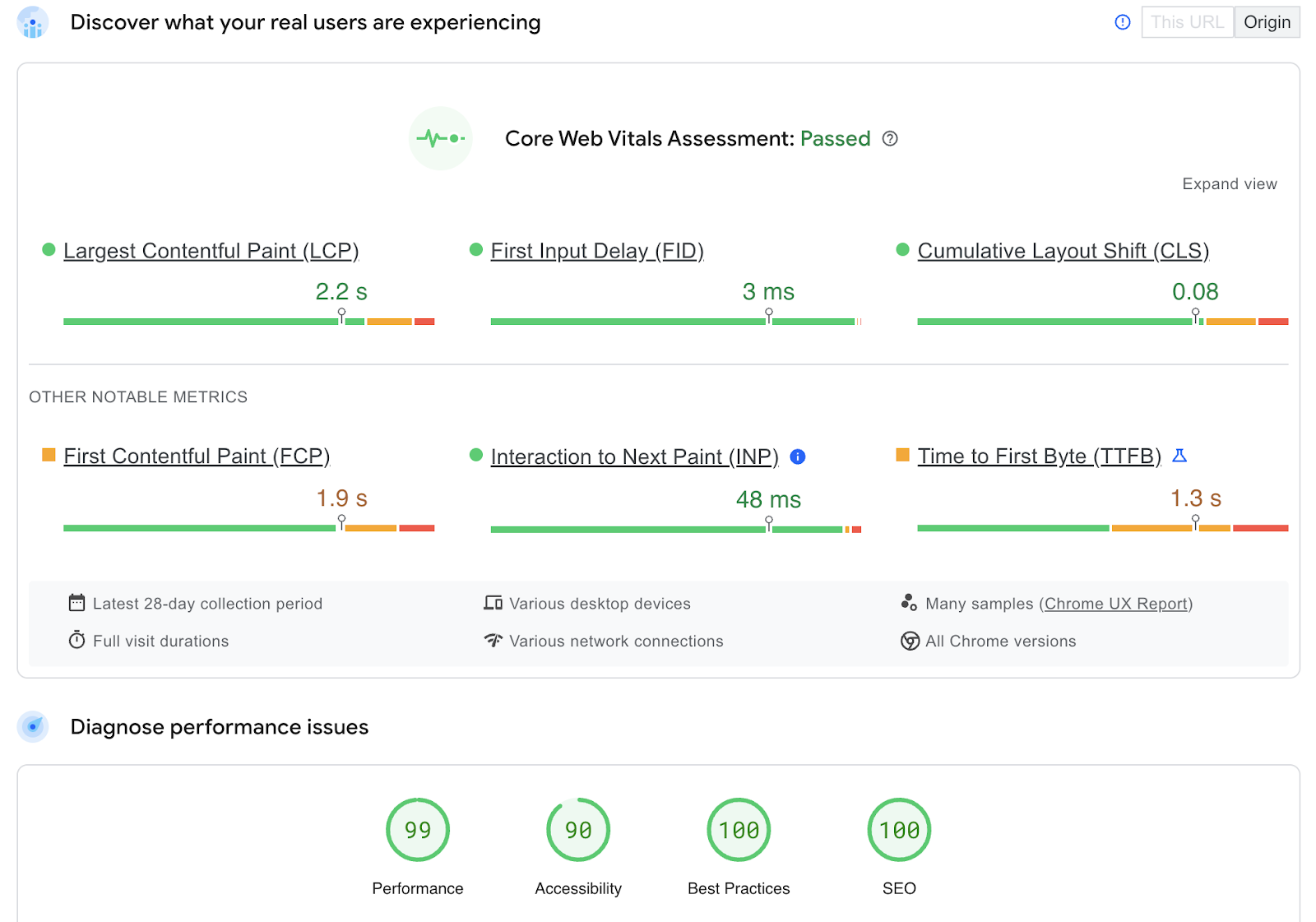Expand view of the metrics

[x=1229, y=183]
